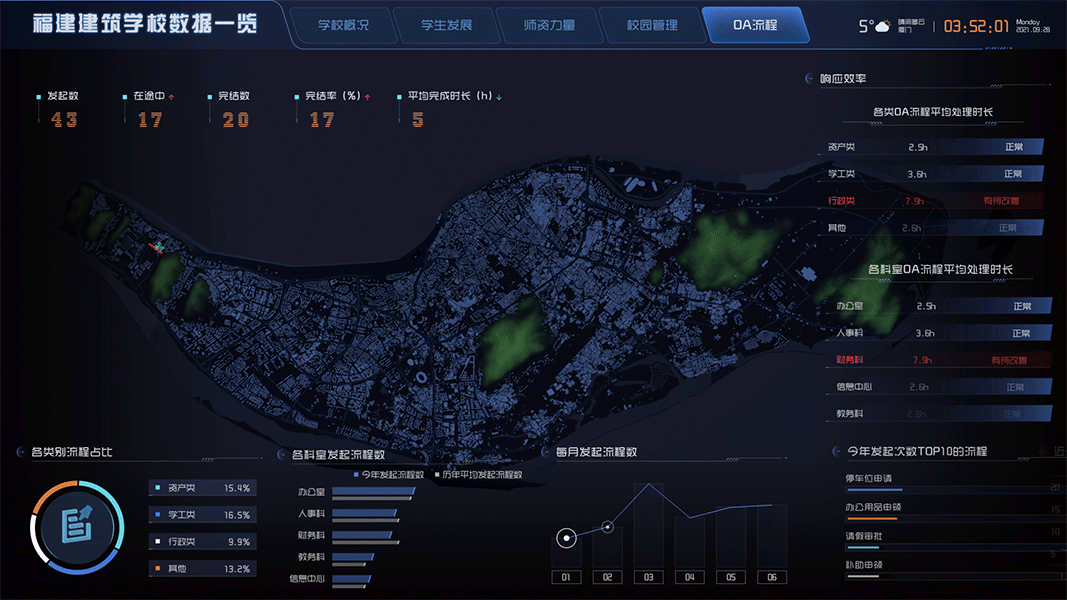Click the red up arrow beside 在途中
Image resolution: width=1067 pixels, height=600 pixels.
[x=171, y=97]
